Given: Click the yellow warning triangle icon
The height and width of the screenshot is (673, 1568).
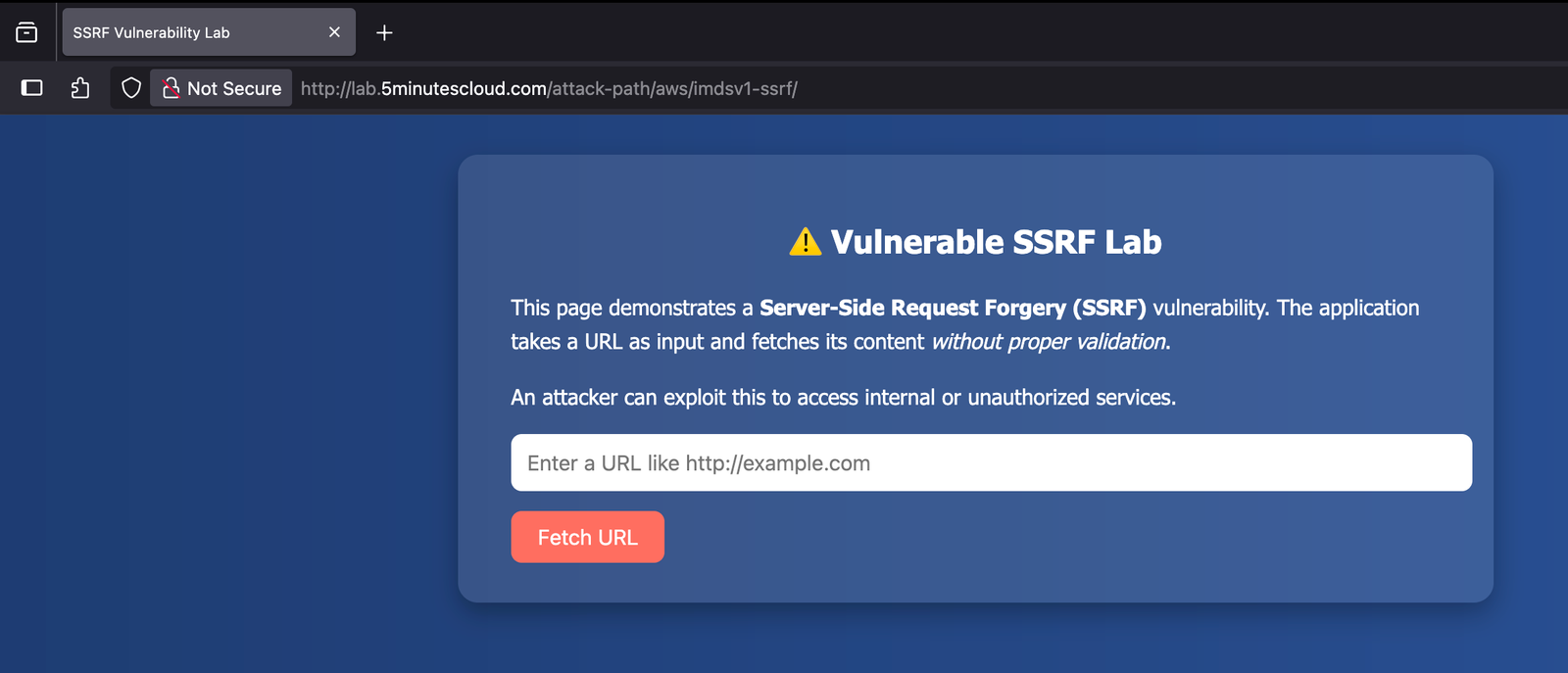Looking at the screenshot, I should pyautogui.click(x=805, y=242).
